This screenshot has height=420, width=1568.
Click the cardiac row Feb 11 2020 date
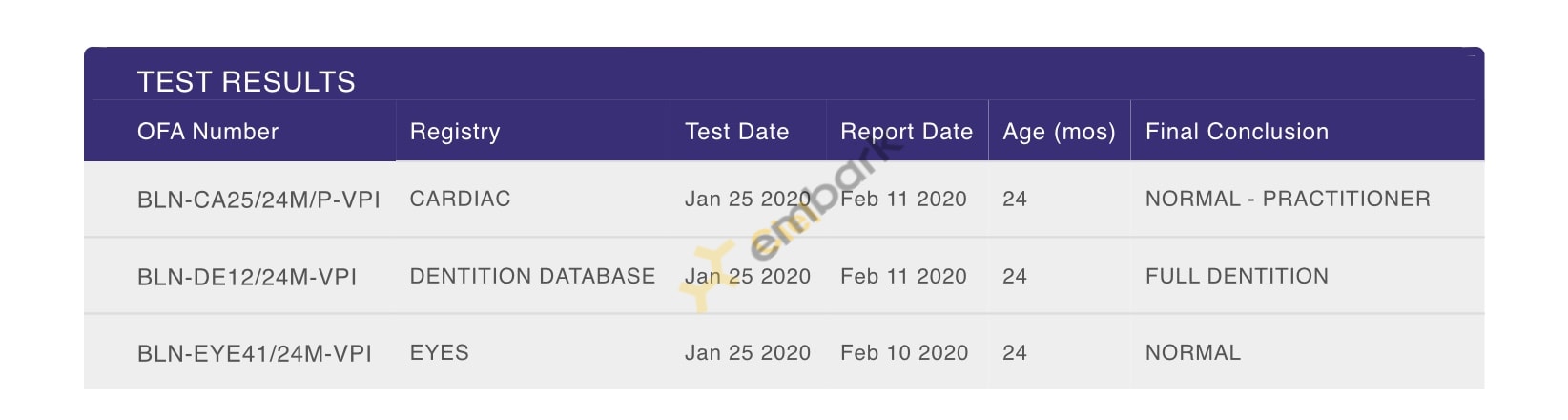[903, 199]
